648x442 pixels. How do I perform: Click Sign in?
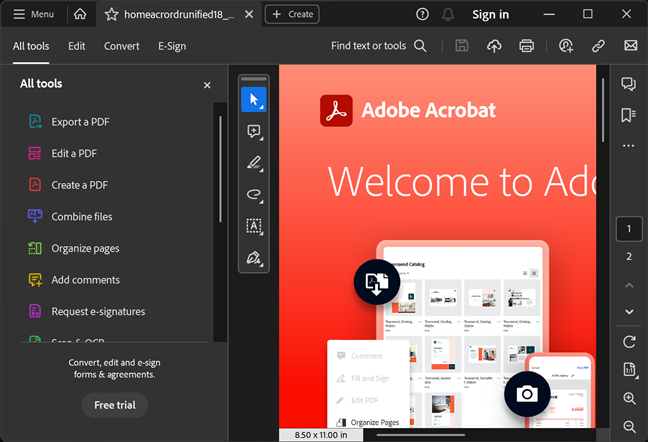tap(491, 14)
